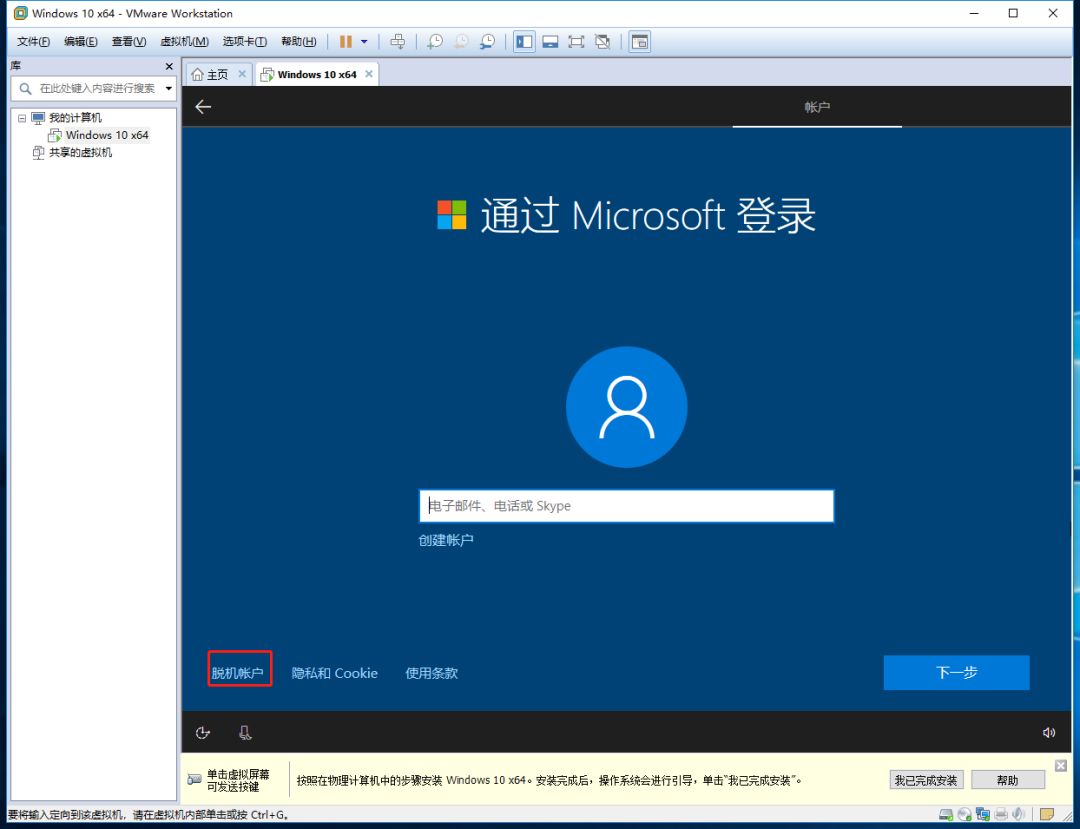The width and height of the screenshot is (1080, 829).
Task: Toggle the thumbnail bar view icon
Action: [x=550, y=41]
